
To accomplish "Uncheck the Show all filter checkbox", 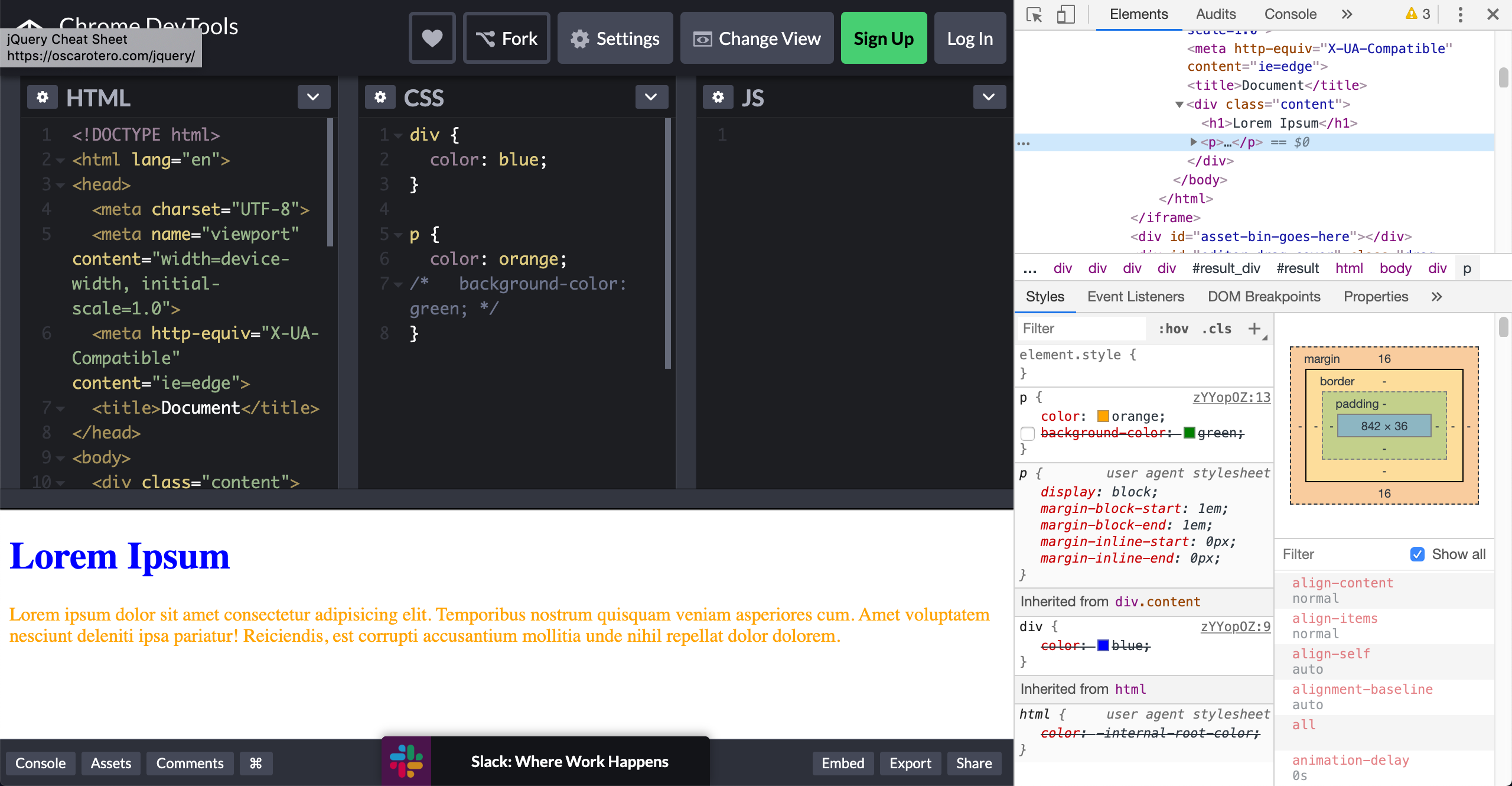I will tap(1417, 554).
